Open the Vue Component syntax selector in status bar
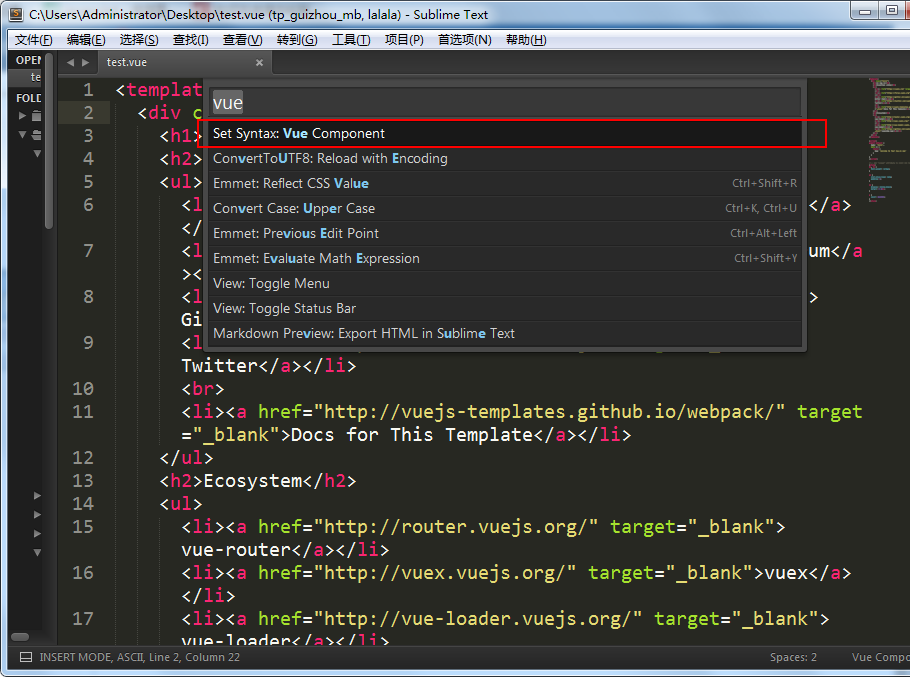The image size is (910, 677). pos(879,657)
